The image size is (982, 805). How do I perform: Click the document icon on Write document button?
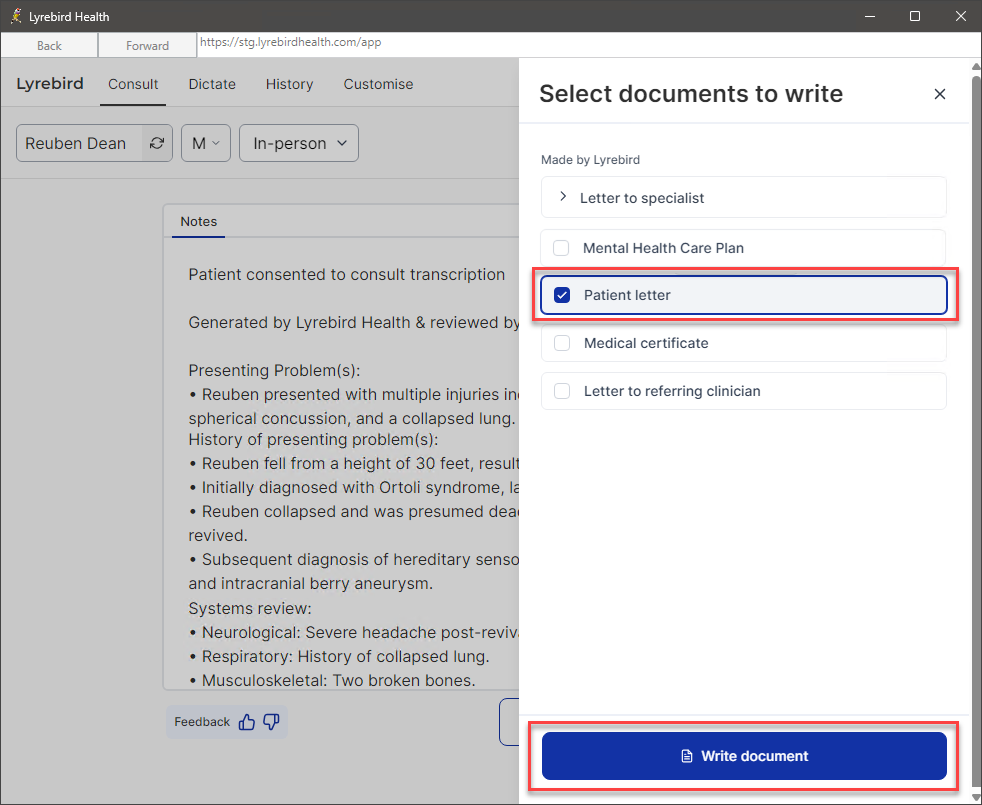pyautogui.click(x=687, y=756)
